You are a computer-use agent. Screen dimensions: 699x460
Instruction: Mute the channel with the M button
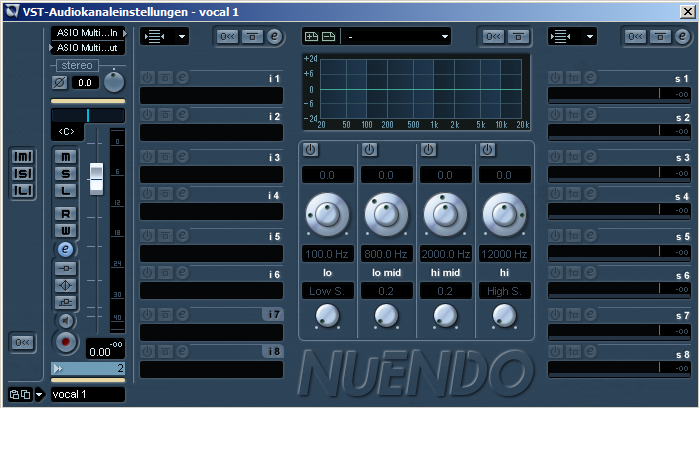coord(66,156)
